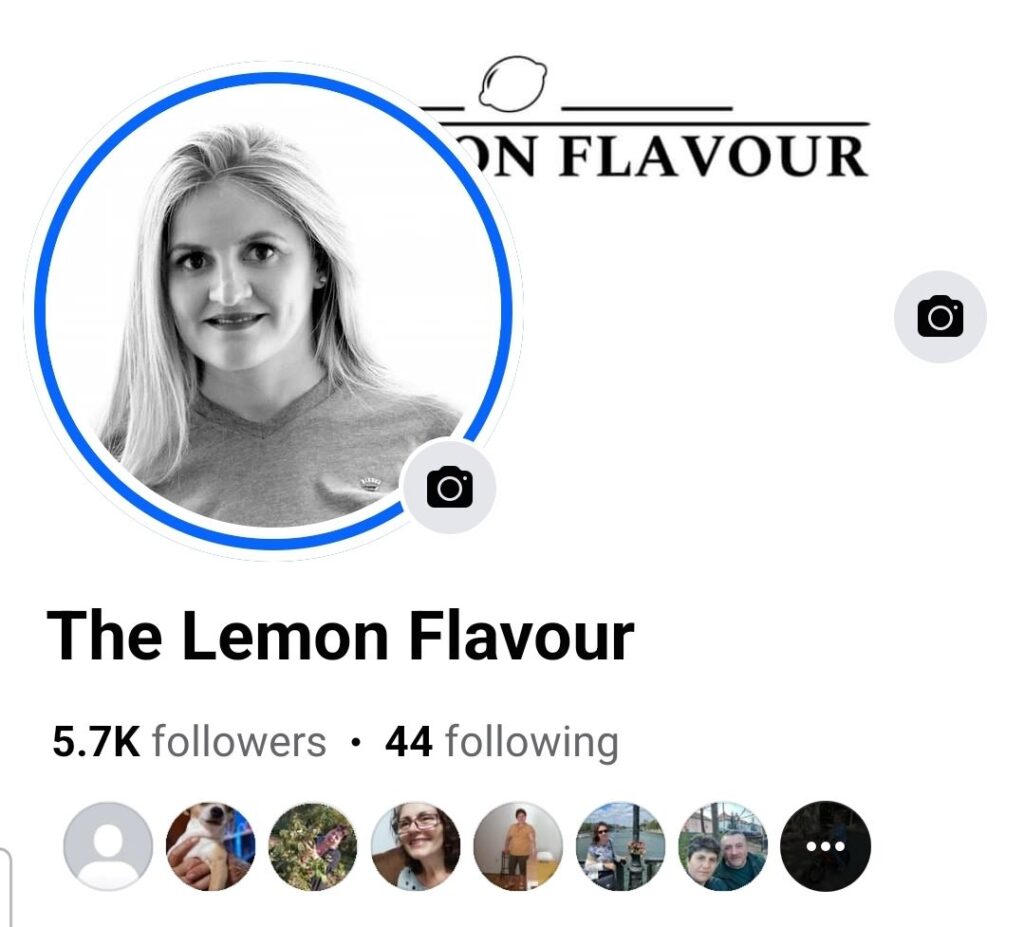
Task: Open the avatar of woman by river
Action: pyautogui.click(x=620, y=846)
